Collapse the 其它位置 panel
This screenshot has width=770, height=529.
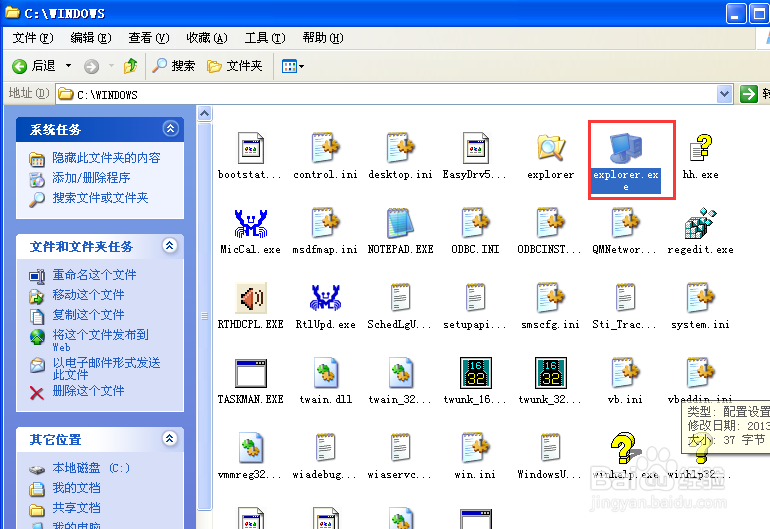point(170,439)
